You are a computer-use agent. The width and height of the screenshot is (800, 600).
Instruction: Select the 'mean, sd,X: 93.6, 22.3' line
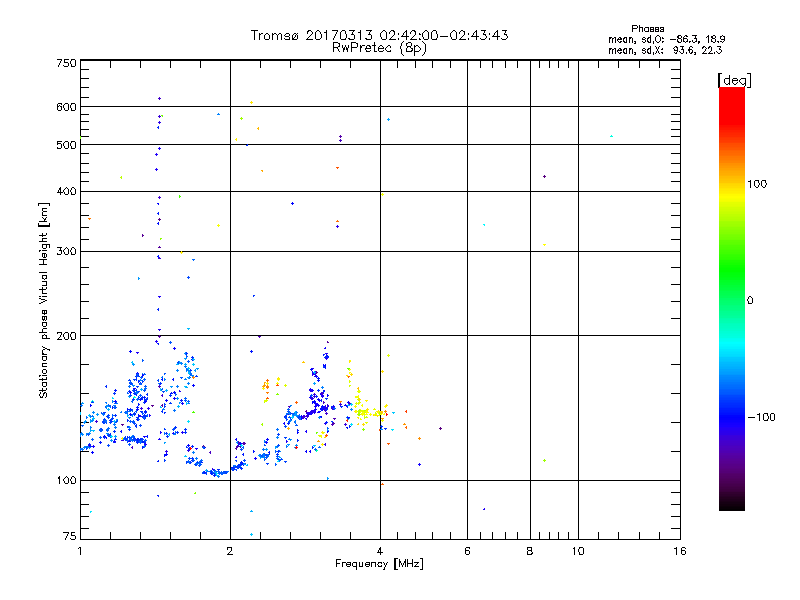pyautogui.click(x=665, y=50)
